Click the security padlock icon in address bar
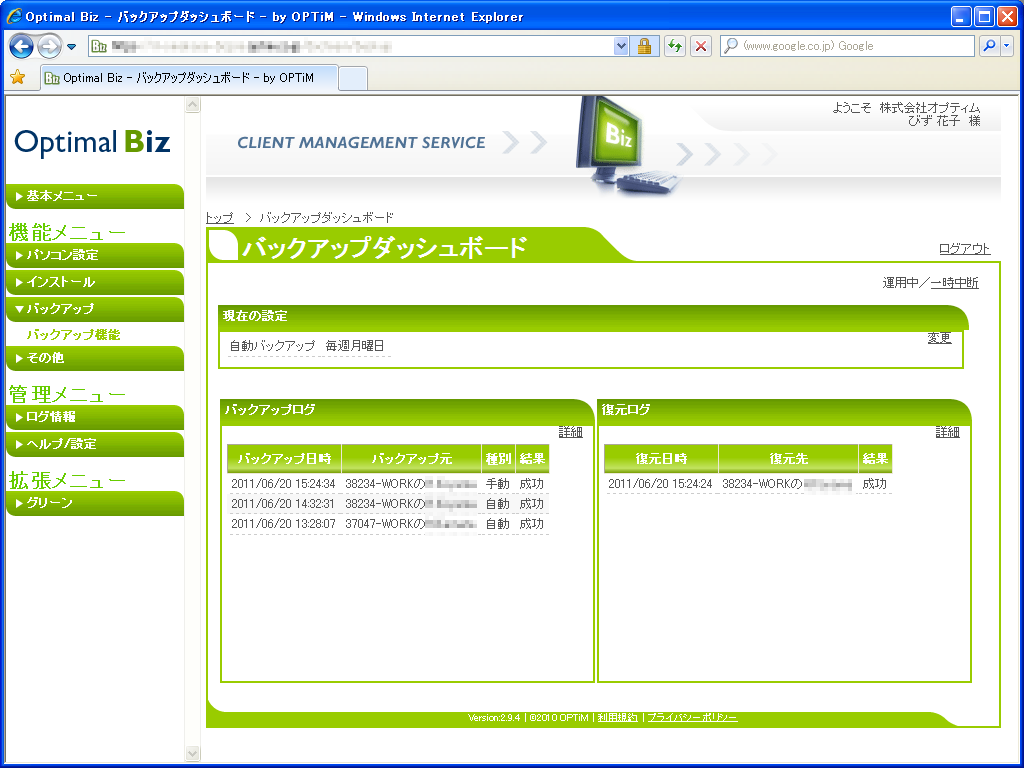The image size is (1024, 768). 645,46
